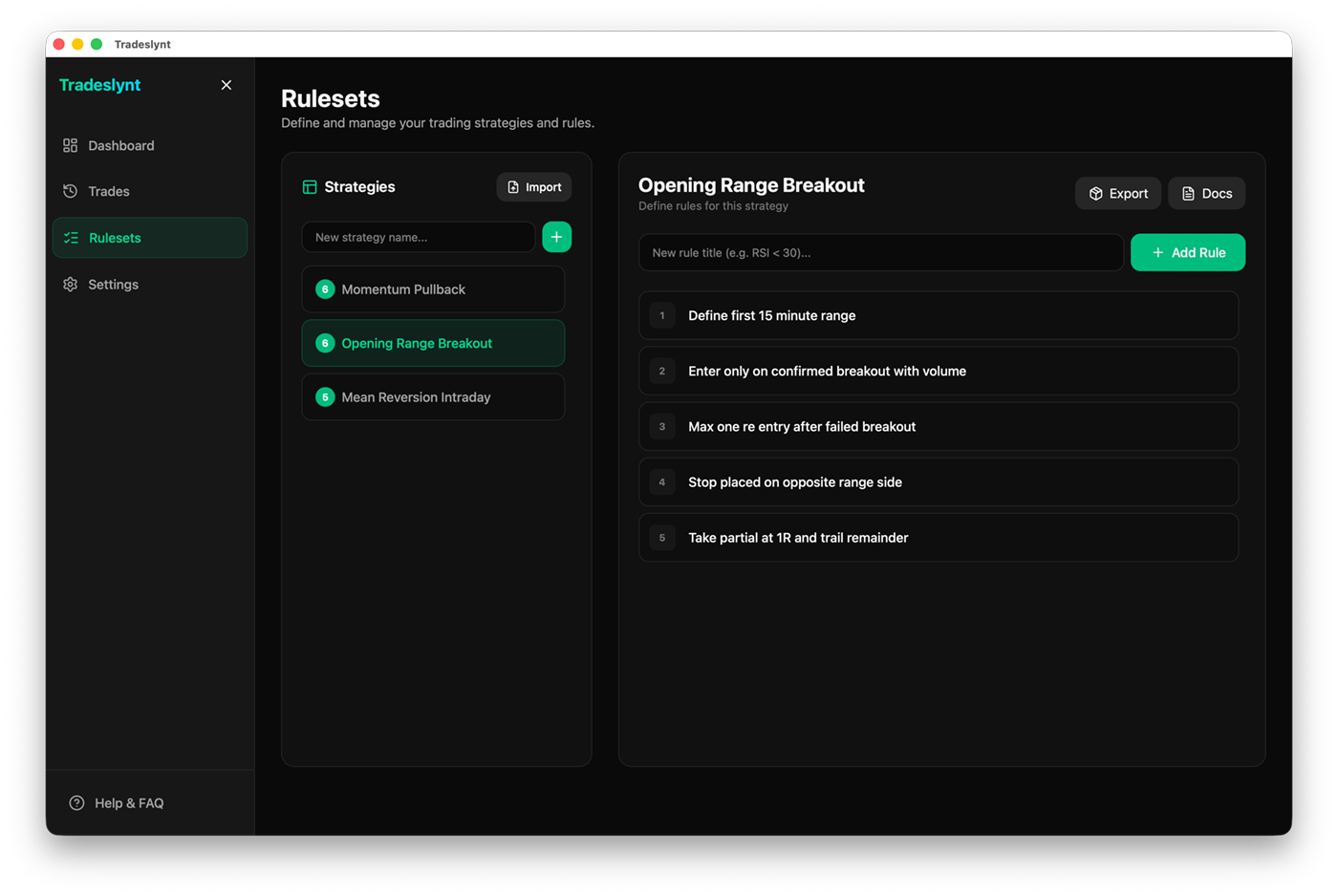This screenshot has height=896, width=1338.
Task: Click the Rulesets checklist icon in sidebar
Action: click(71, 238)
